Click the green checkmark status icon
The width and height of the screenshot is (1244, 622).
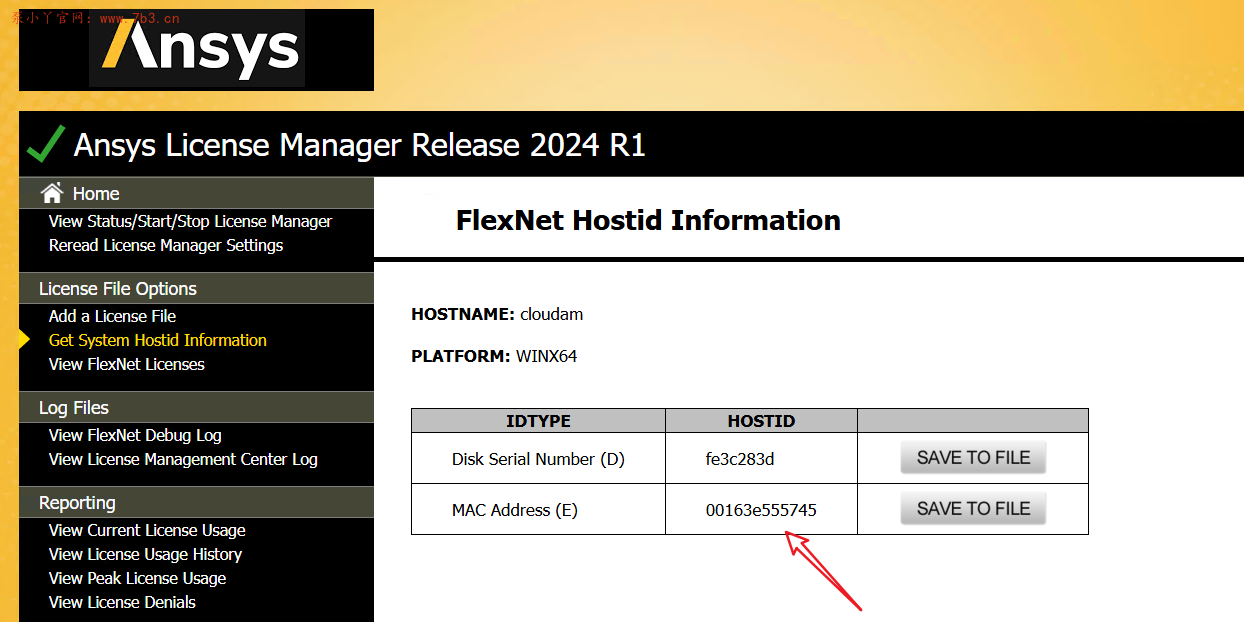coord(46,144)
